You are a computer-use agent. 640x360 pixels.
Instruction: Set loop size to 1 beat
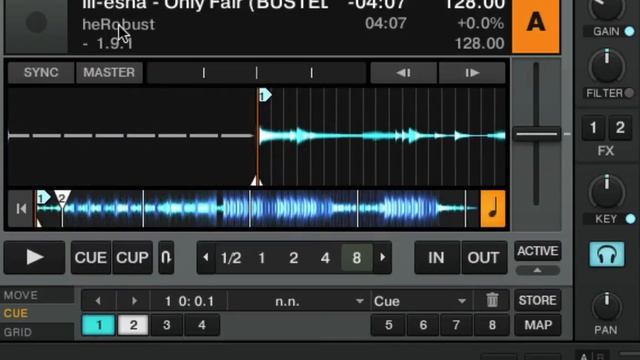pos(262,258)
